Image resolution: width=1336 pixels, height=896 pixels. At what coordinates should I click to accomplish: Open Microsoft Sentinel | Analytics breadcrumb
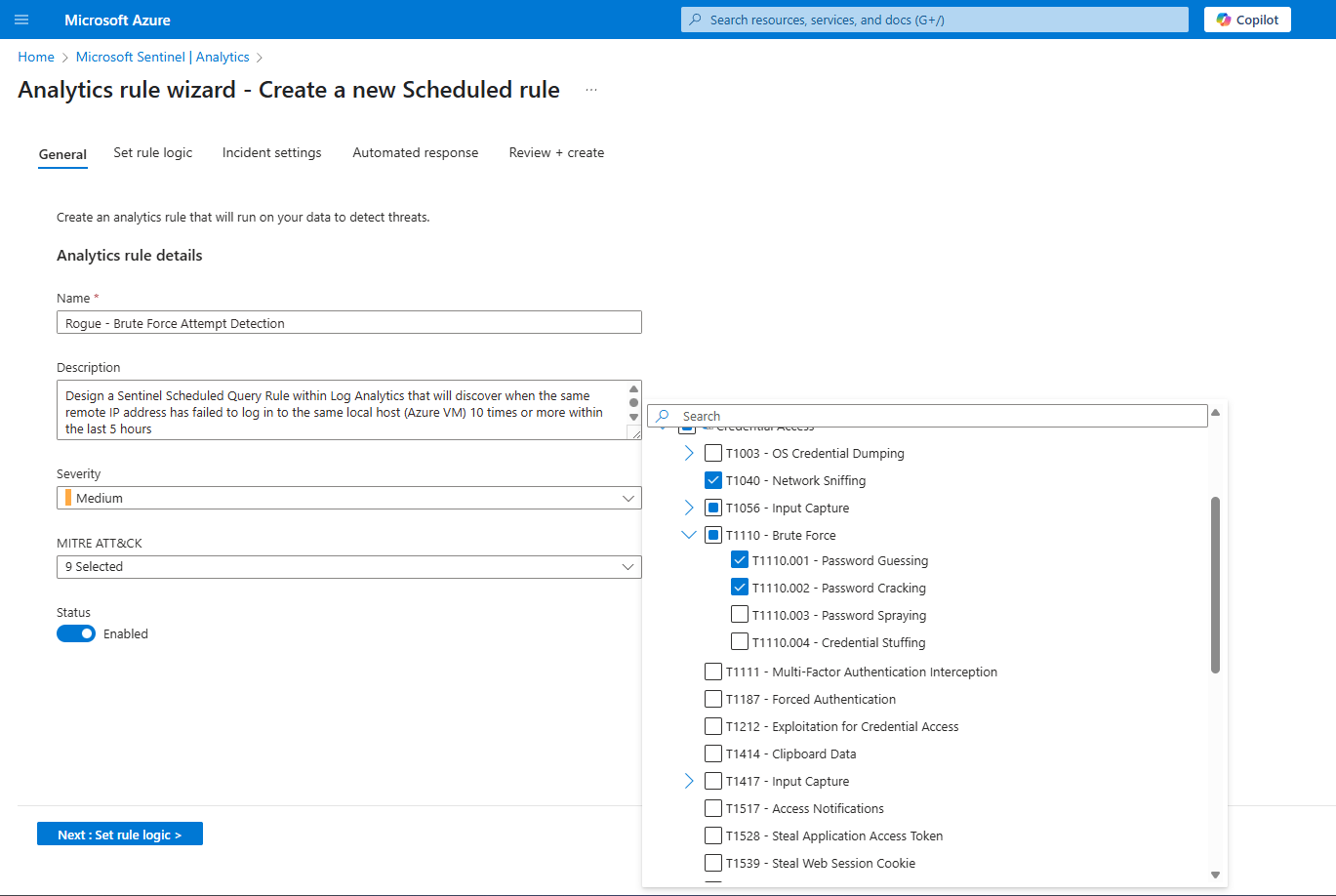coord(163,57)
